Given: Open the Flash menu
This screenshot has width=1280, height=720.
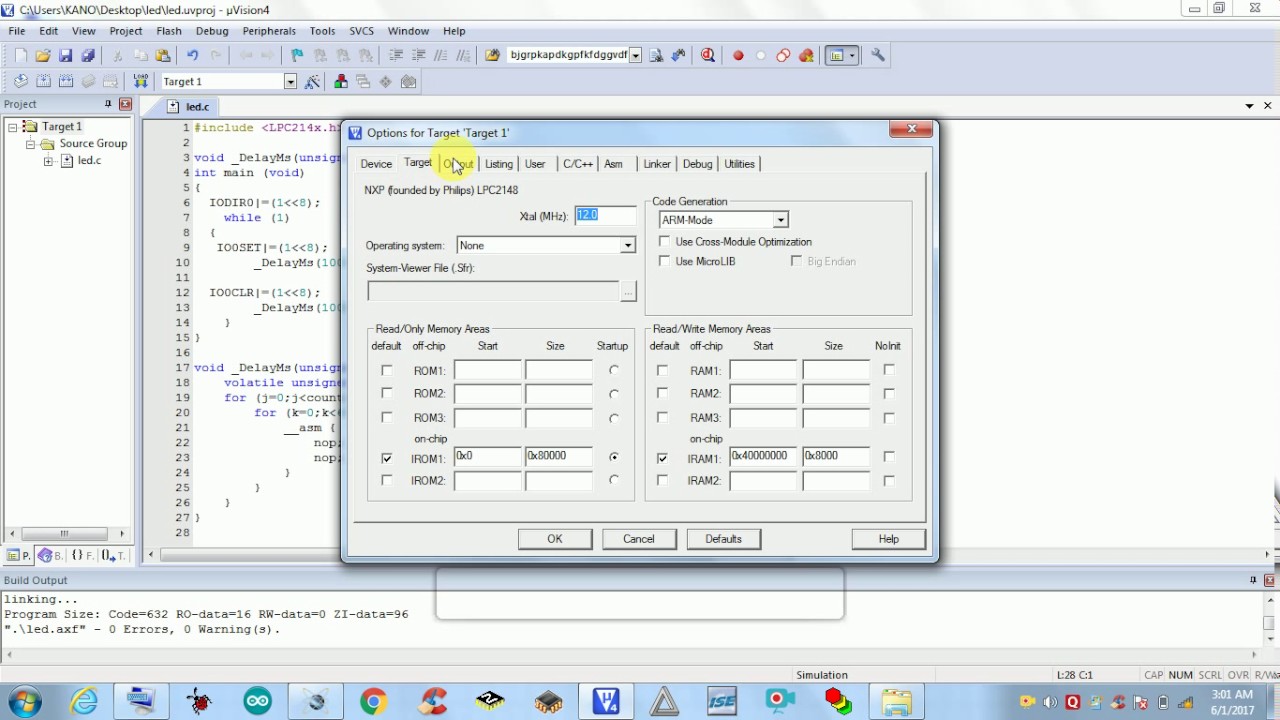Looking at the screenshot, I should tap(169, 31).
